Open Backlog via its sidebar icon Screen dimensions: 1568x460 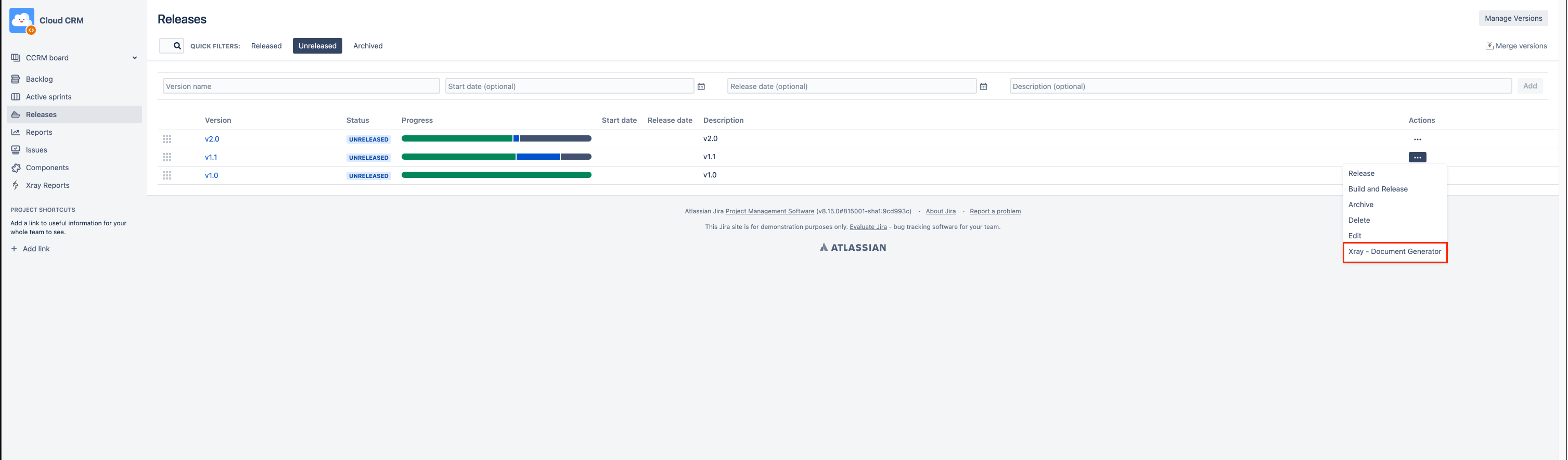point(16,79)
